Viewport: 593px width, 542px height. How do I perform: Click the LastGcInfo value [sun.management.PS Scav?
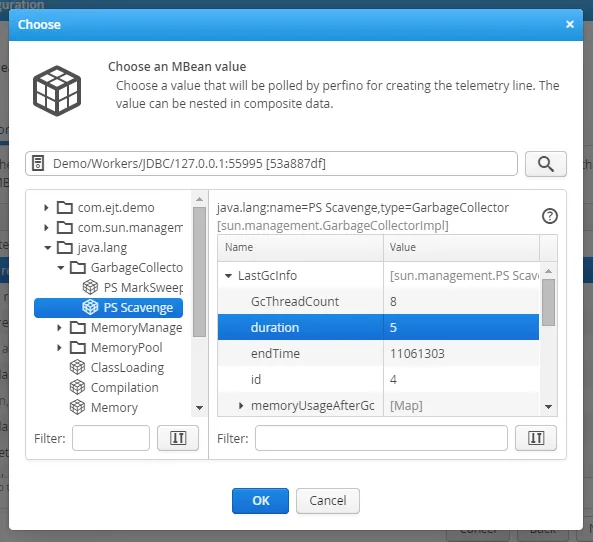464,276
